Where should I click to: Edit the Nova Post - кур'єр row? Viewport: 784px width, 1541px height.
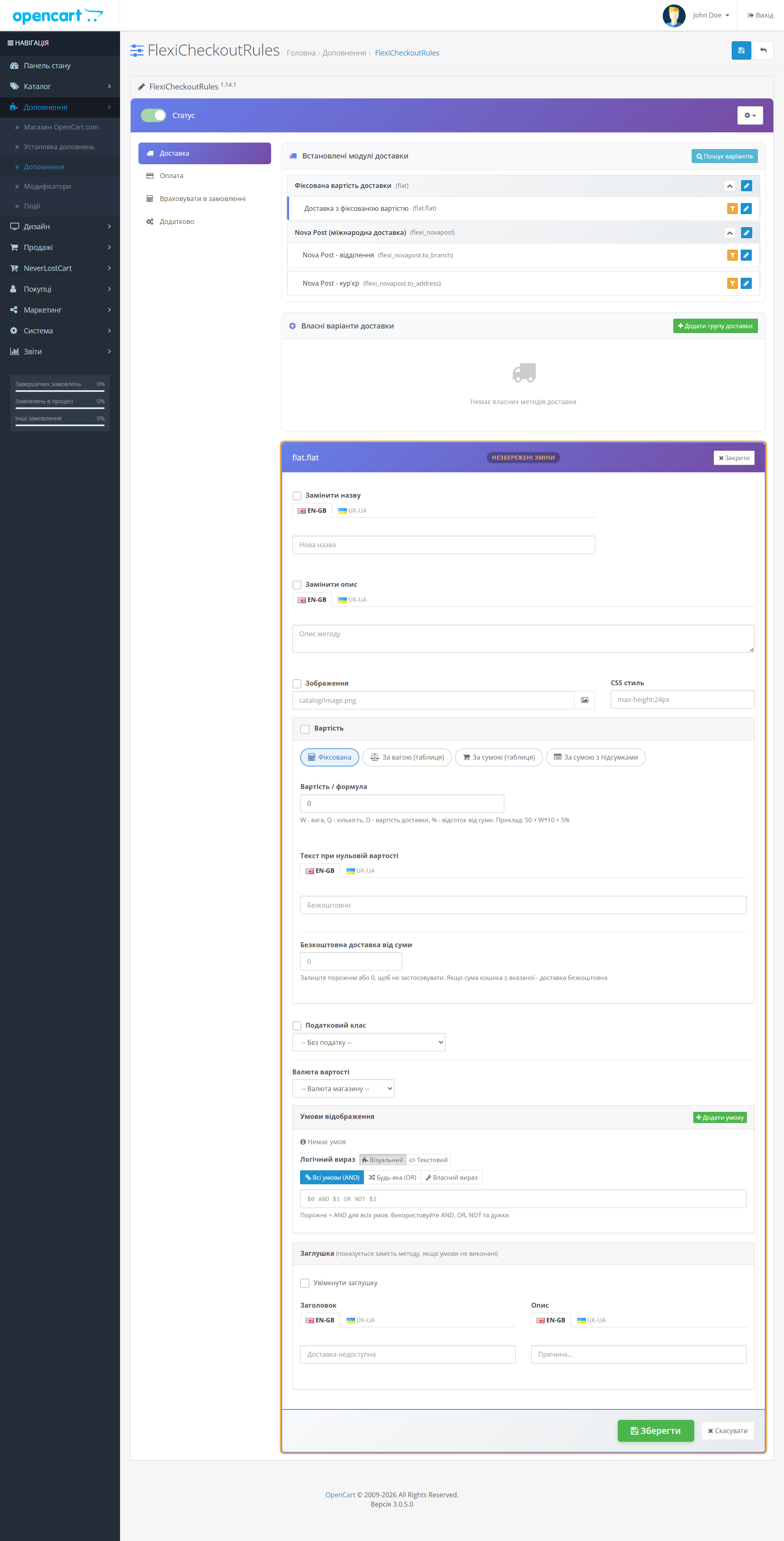[x=746, y=284]
